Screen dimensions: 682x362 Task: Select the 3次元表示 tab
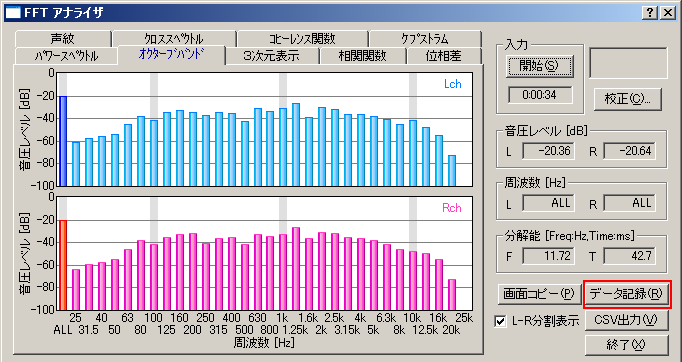coord(272,56)
